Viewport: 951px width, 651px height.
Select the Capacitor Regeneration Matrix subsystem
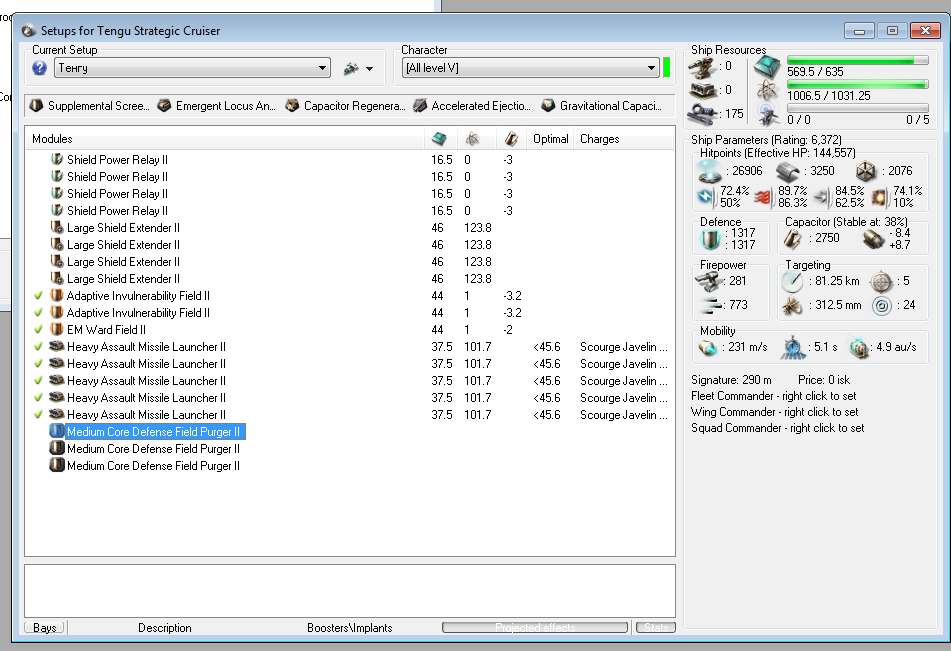(x=345, y=106)
